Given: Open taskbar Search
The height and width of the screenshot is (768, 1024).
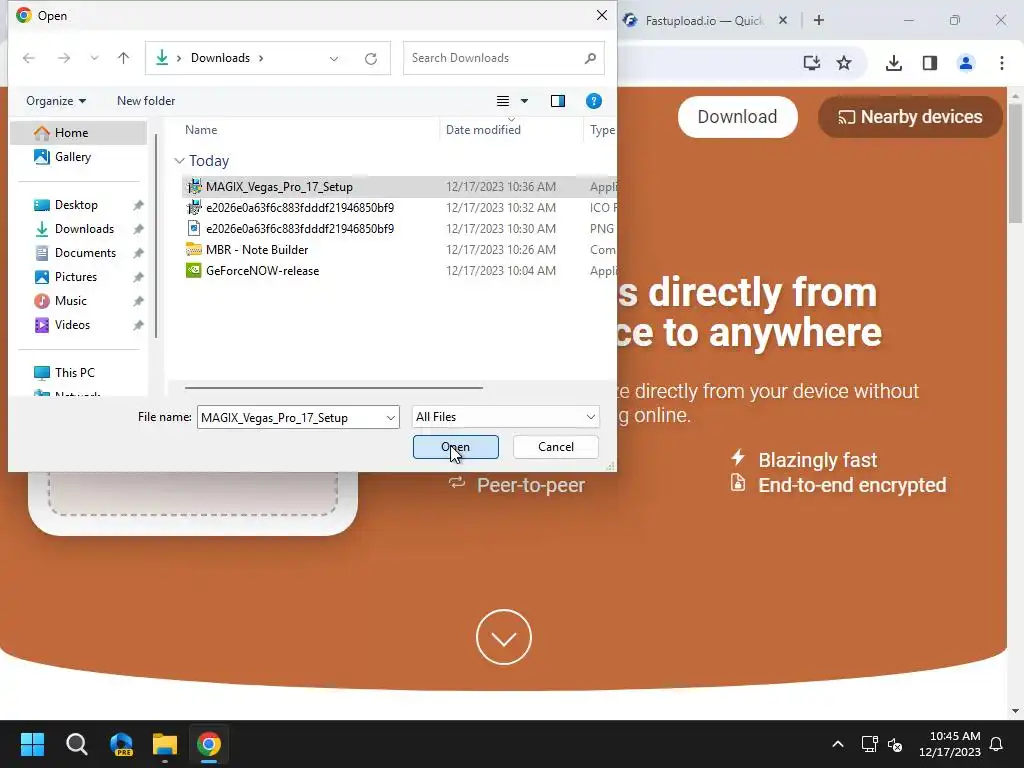Looking at the screenshot, I should pos(76,744).
